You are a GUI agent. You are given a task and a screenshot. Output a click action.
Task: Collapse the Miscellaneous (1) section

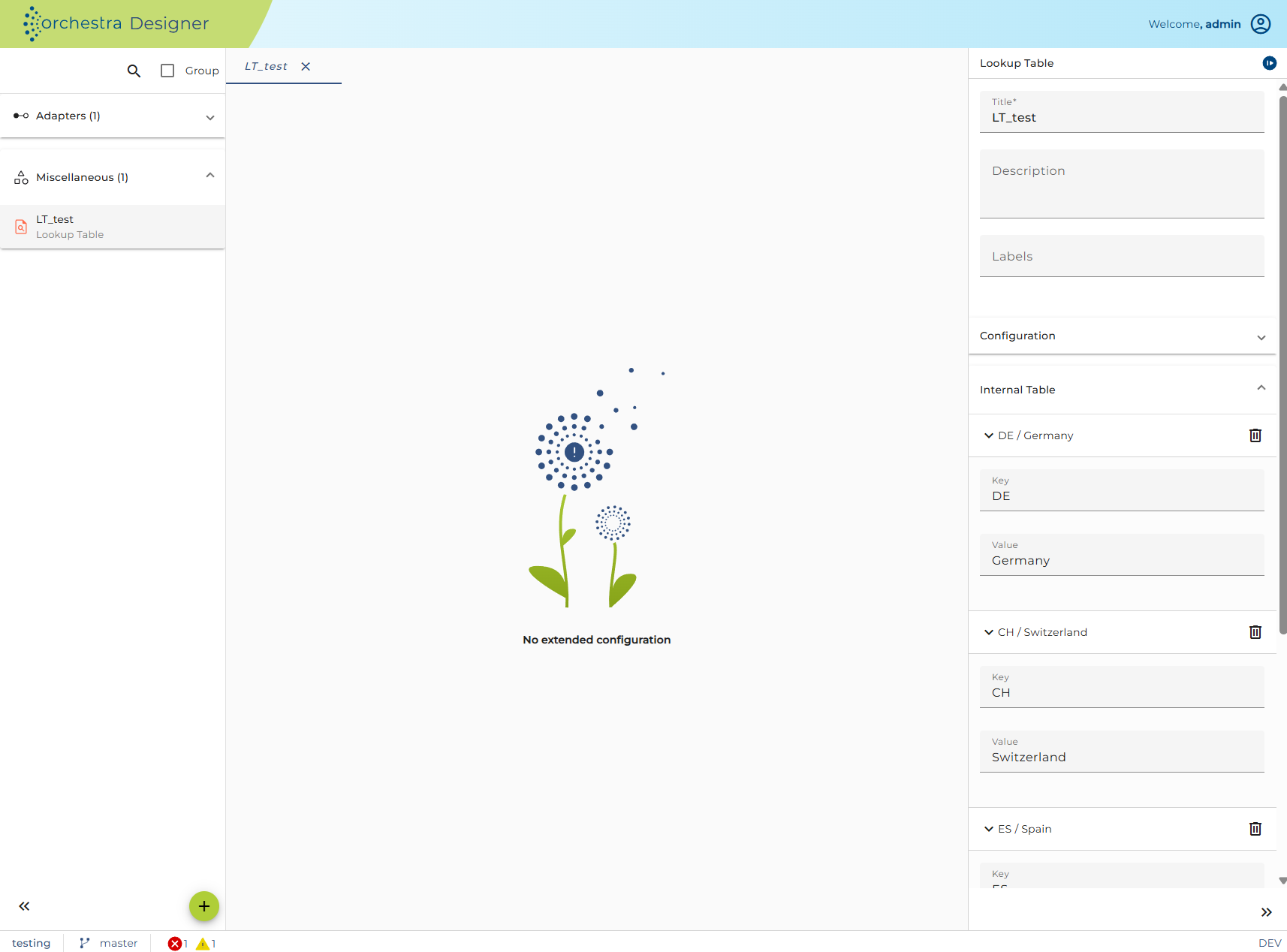click(113, 177)
